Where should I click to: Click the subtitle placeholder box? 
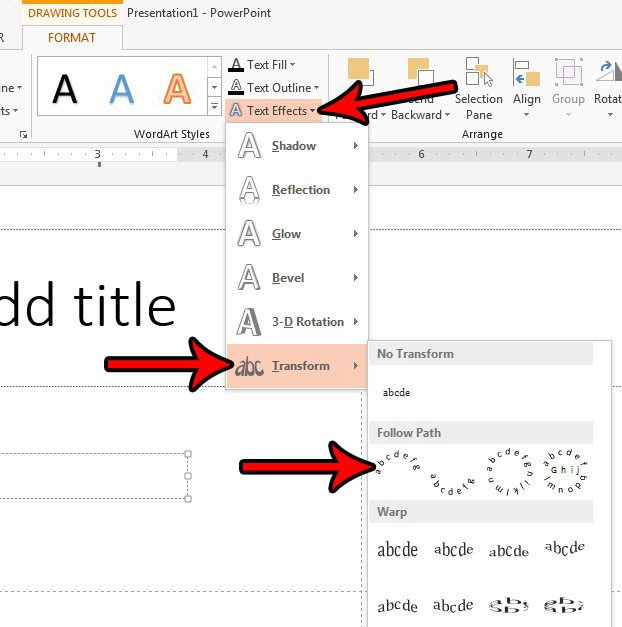click(93, 476)
